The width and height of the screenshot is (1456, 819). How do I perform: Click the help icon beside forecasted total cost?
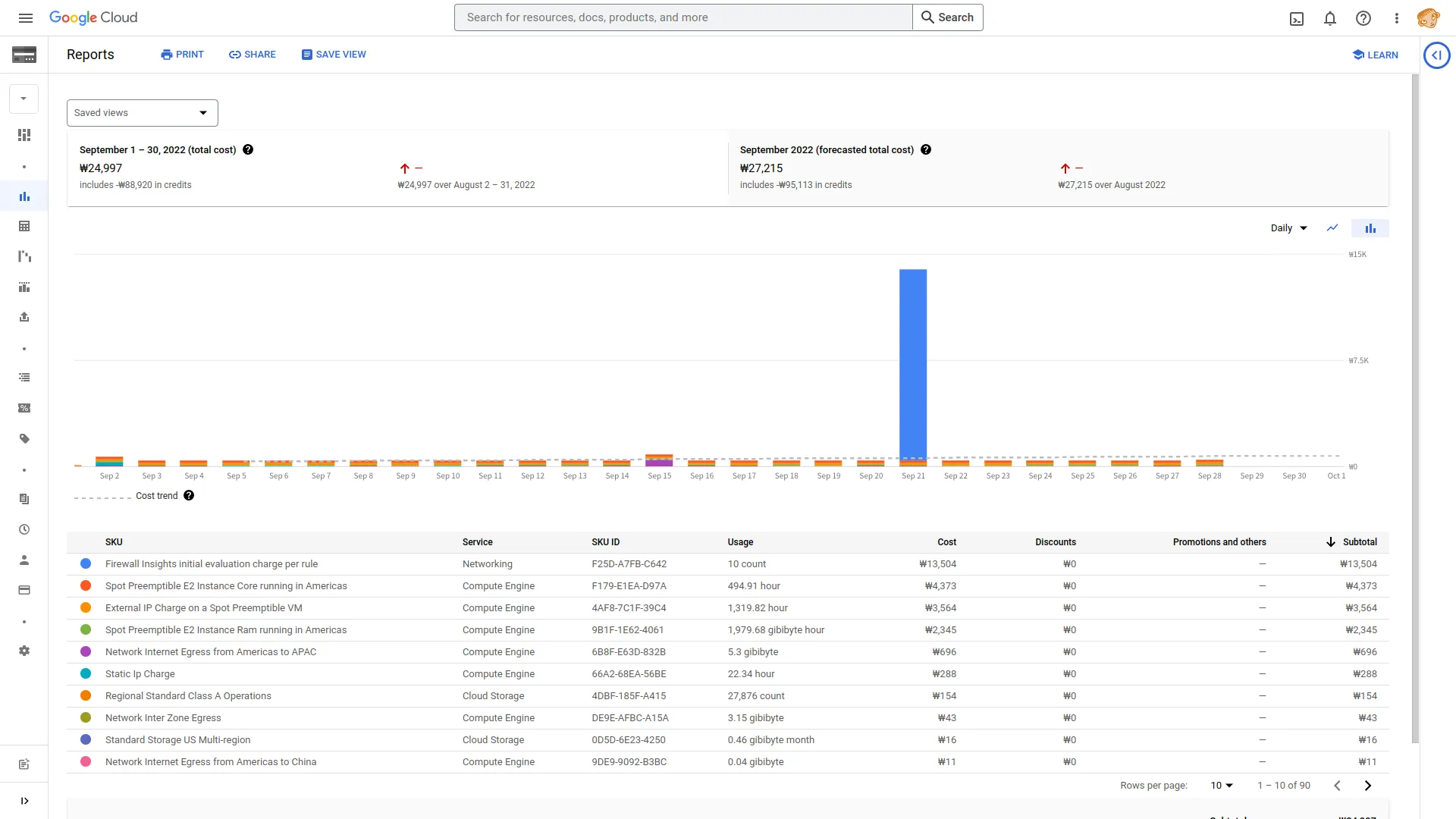[x=926, y=150]
